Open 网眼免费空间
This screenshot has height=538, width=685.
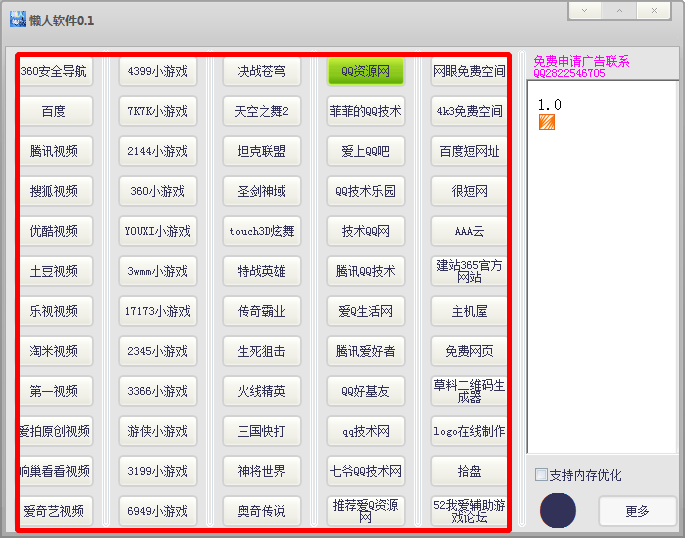pyautogui.click(x=469, y=71)
